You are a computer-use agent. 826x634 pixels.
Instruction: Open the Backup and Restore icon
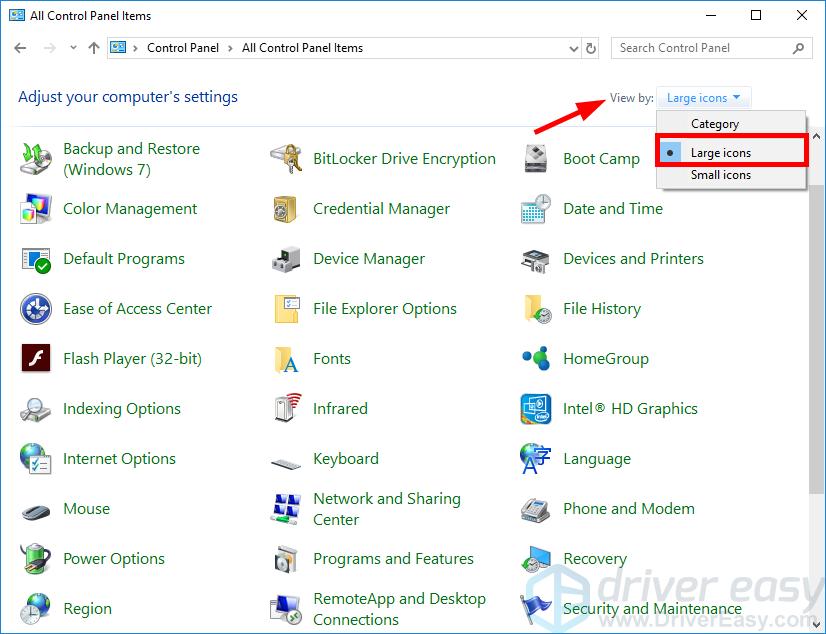[x=36, y=158]
